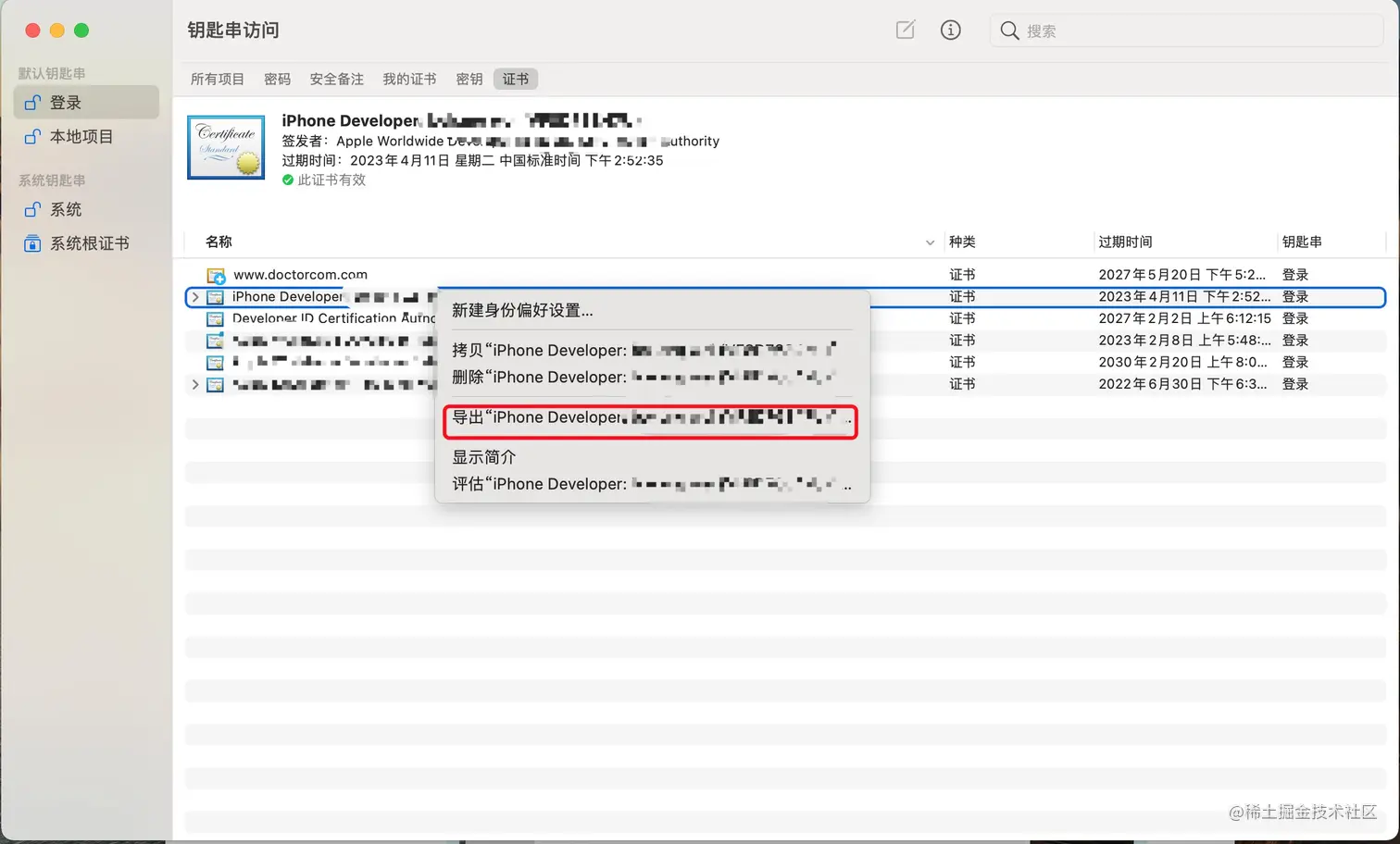Click the www.doctorcom.com certificate icon
Viewport: 1400px width, 844px height.
point(216,275)
